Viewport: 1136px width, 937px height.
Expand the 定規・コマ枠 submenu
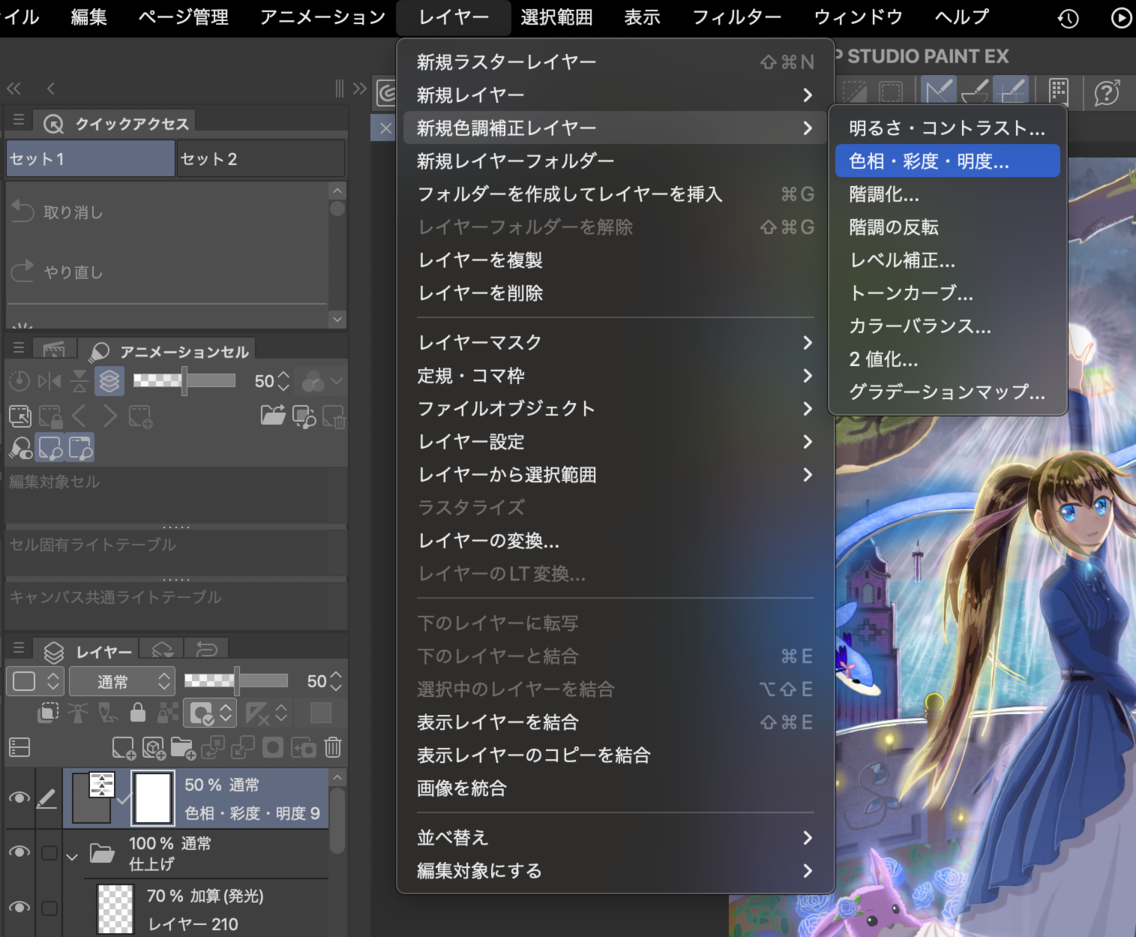pyautogui.click(x=615, y=375)
